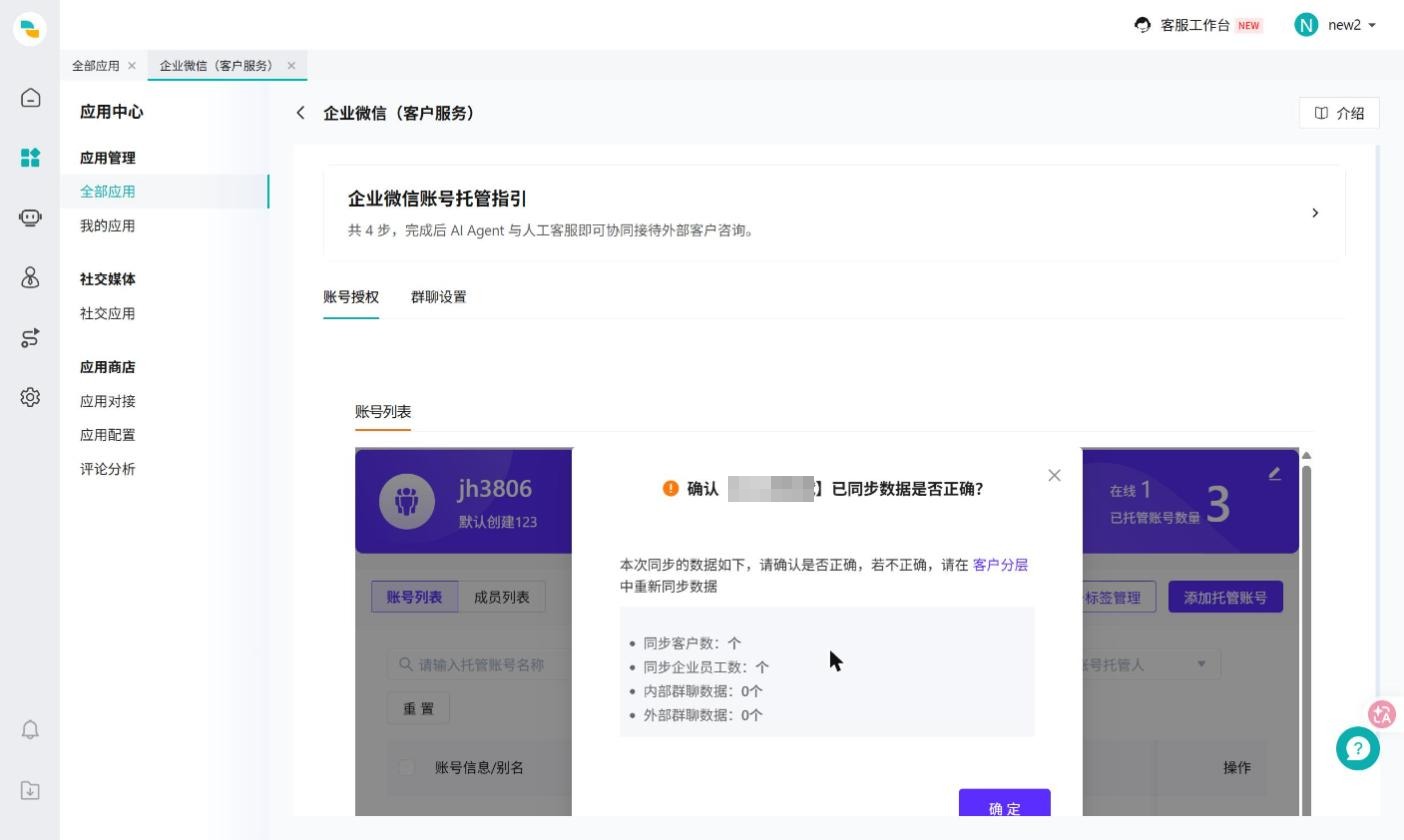Click the headset icon for 客服工作台
Viewport: 1404px width, 840px height.
tap(1143, 25)
